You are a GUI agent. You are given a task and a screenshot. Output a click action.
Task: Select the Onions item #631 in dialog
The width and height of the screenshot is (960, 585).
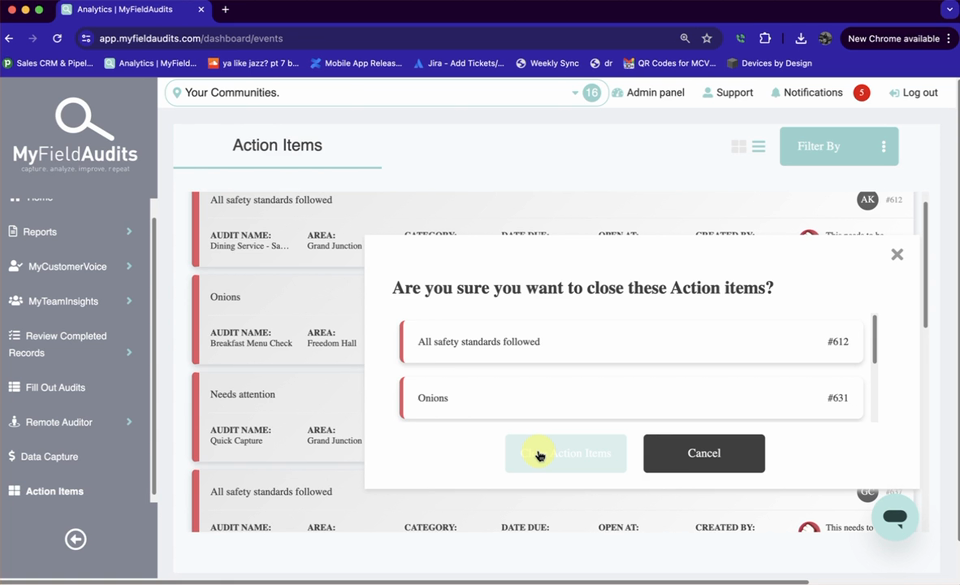[x=631, y=398]
